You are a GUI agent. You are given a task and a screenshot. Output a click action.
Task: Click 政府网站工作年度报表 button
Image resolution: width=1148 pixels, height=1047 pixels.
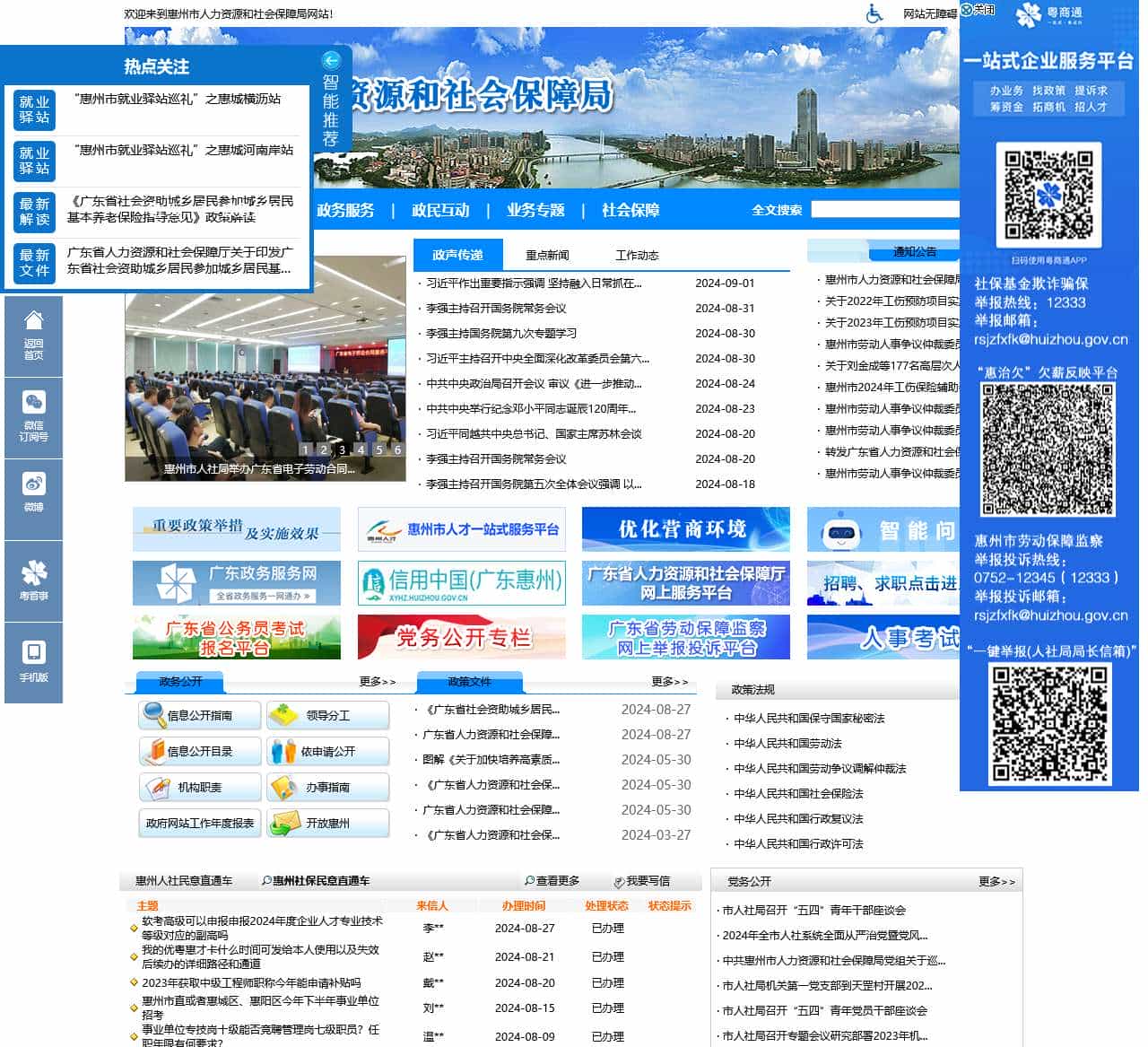click(200, 823)
